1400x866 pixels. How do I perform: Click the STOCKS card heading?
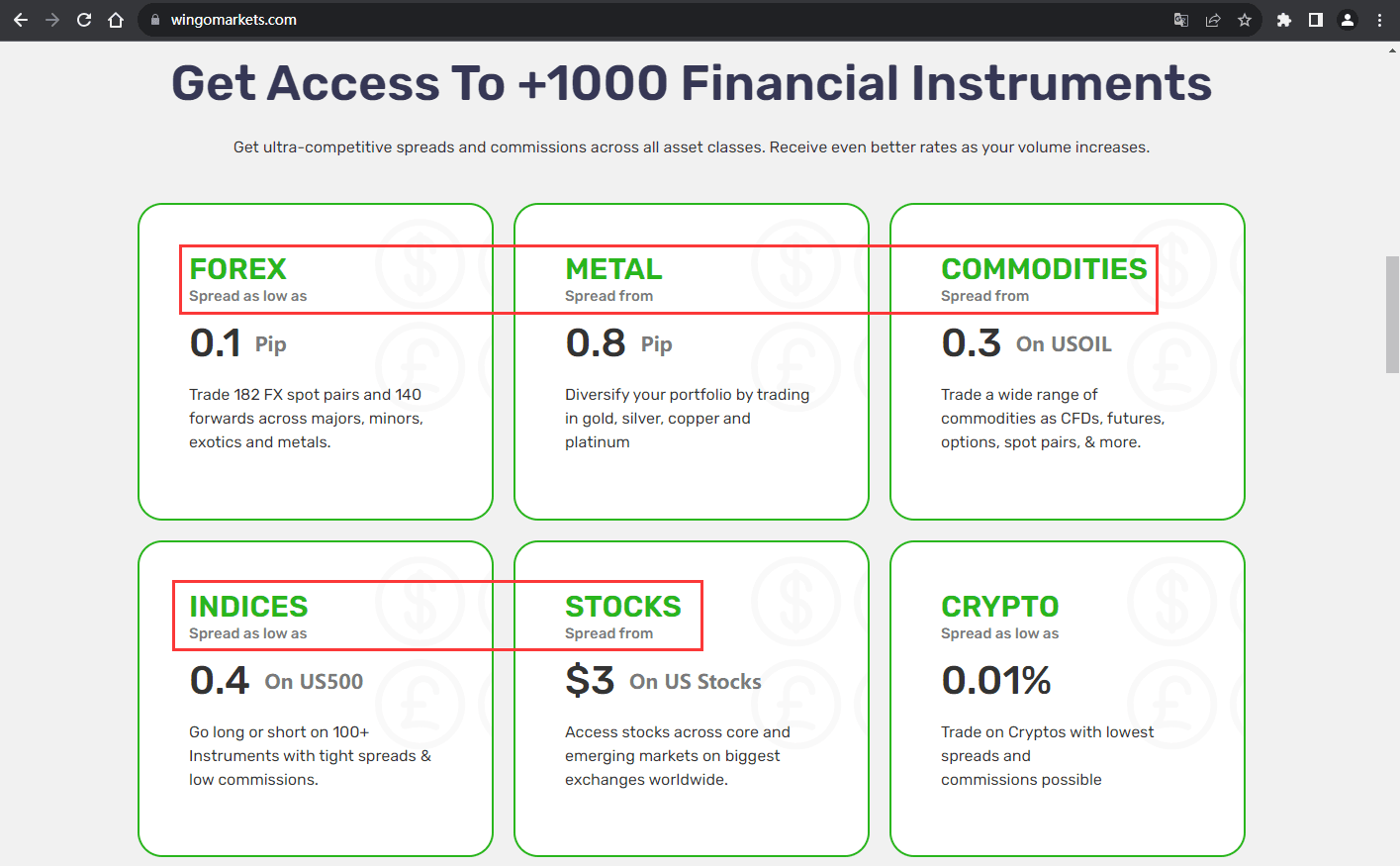click(623, 606)
